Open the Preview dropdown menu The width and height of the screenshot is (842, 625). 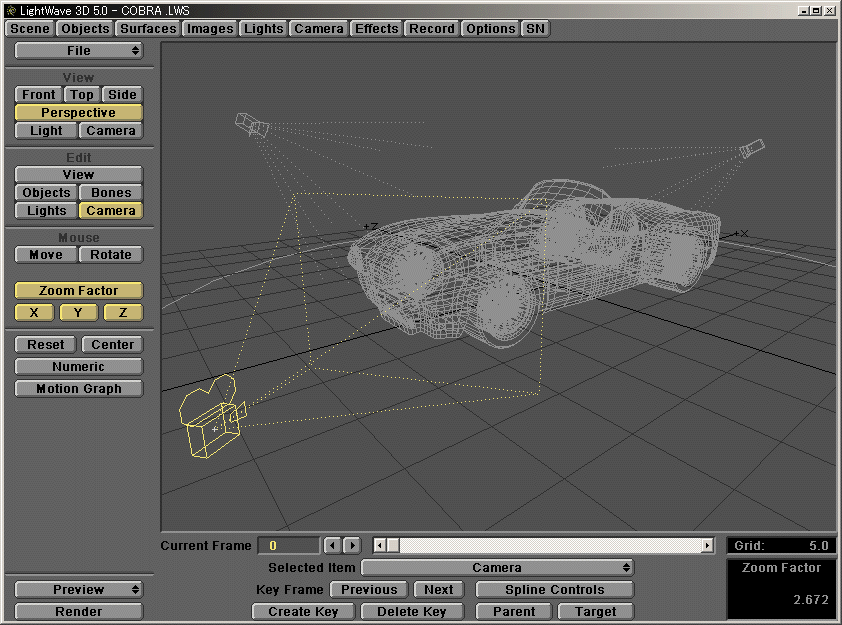[78, 590]
